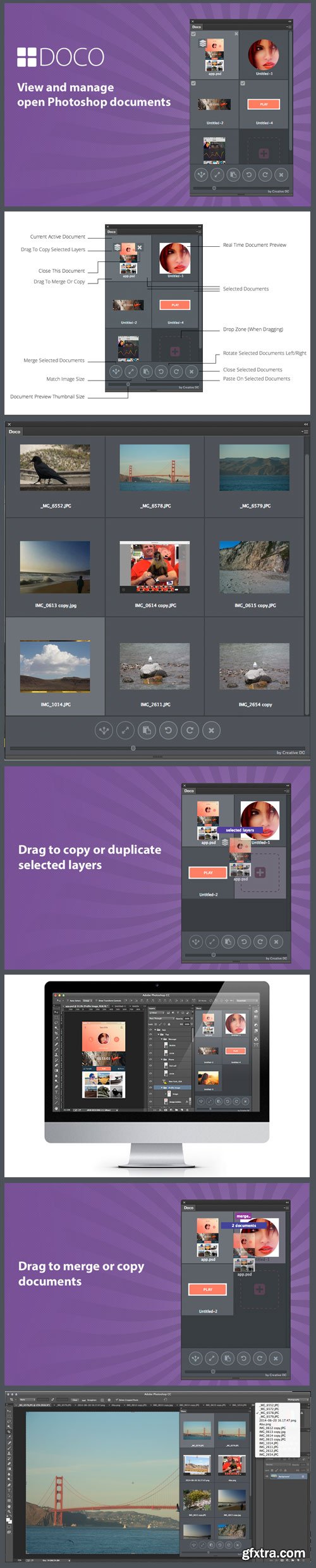Viewport: 316px width, 1568px height.
Task: Open the flyout menu of the annotated diagram panel
Action: [198, 232]
